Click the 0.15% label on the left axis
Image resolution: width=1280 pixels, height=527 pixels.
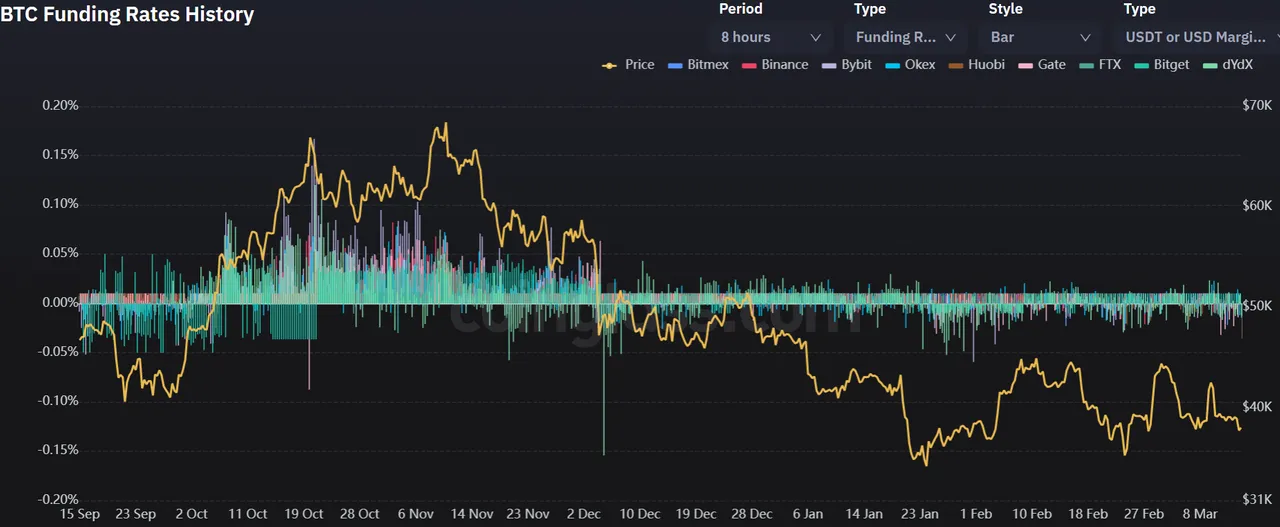(x=60, y=155)
